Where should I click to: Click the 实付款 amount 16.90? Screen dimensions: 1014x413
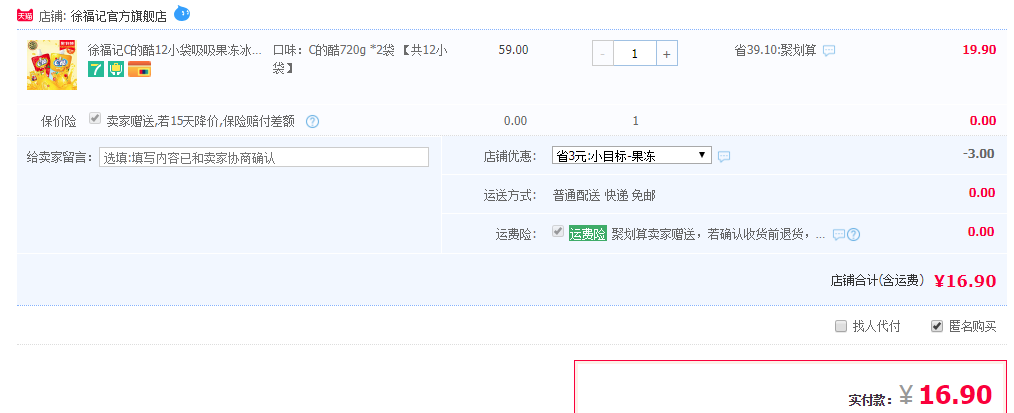pyautogui.click(x=955, y=394)
